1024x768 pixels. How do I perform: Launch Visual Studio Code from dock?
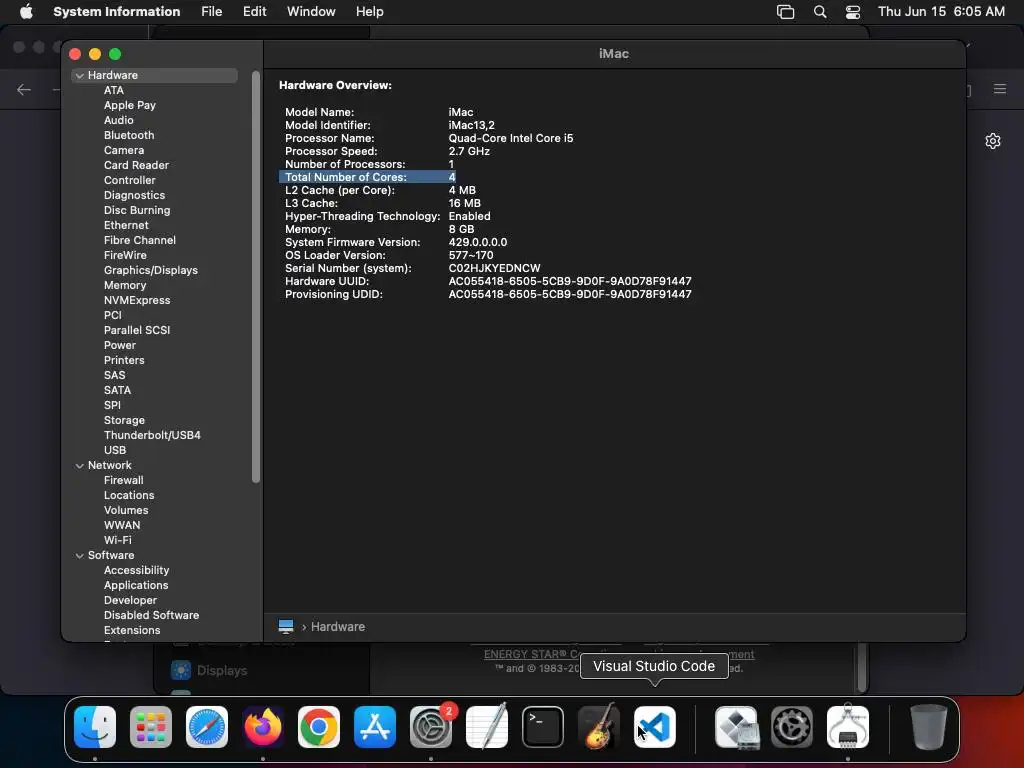(x=655, y=727)
